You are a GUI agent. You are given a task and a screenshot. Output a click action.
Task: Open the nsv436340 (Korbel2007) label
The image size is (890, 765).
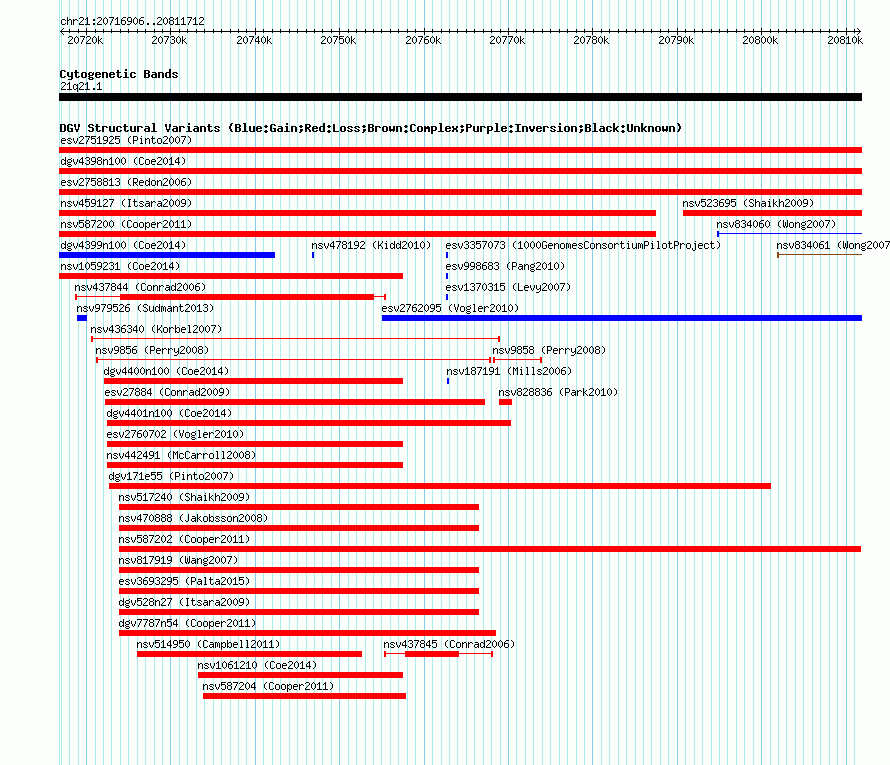tap(156, 329)
